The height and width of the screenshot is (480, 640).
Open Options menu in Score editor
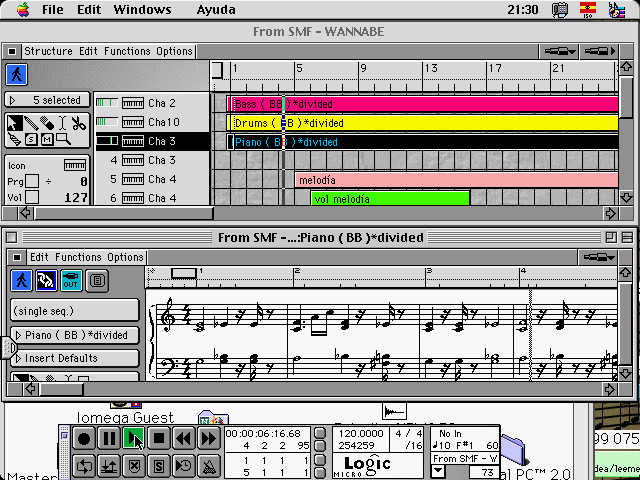[x=126, y=257]
